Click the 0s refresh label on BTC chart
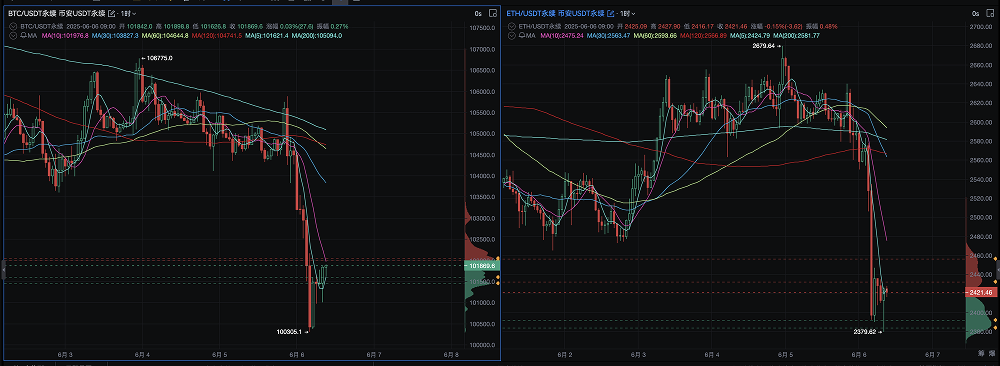This screenshot has height=366, width=1000. [x=478, y=13]
